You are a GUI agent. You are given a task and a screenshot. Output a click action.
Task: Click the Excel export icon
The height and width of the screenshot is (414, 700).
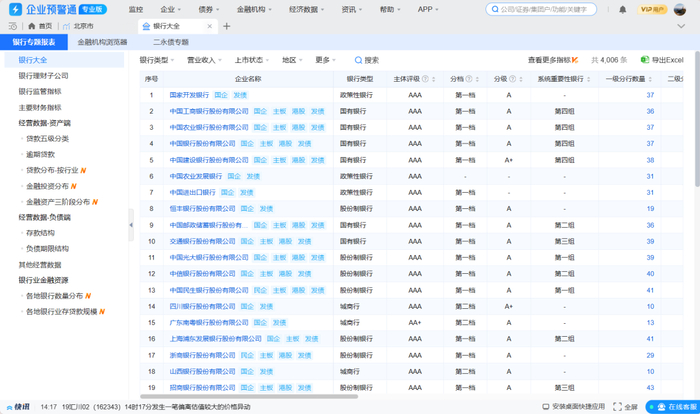click(x=645, y=60)
